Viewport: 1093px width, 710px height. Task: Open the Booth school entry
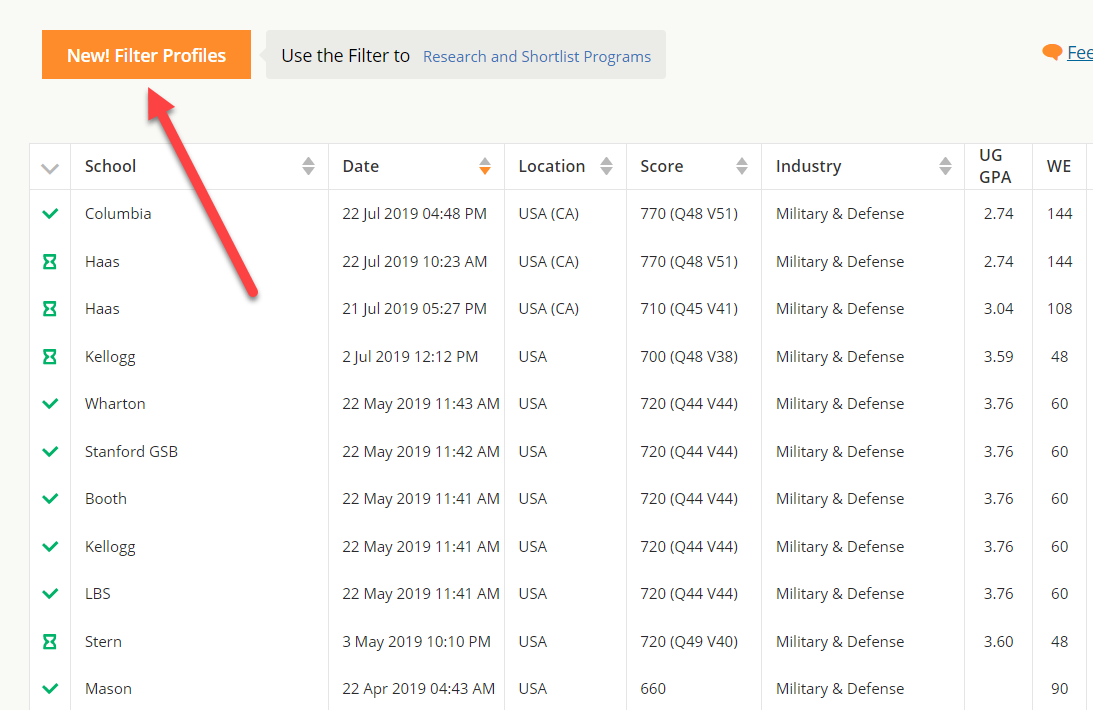[106, 499]
